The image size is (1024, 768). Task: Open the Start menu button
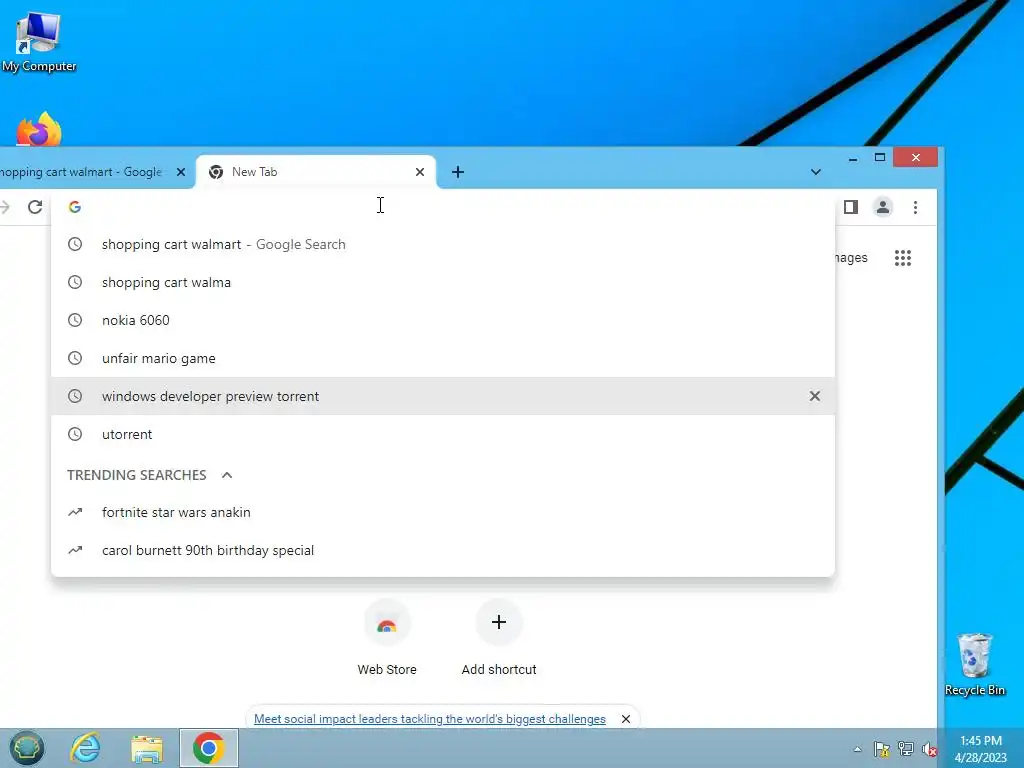tap(27, 748)
